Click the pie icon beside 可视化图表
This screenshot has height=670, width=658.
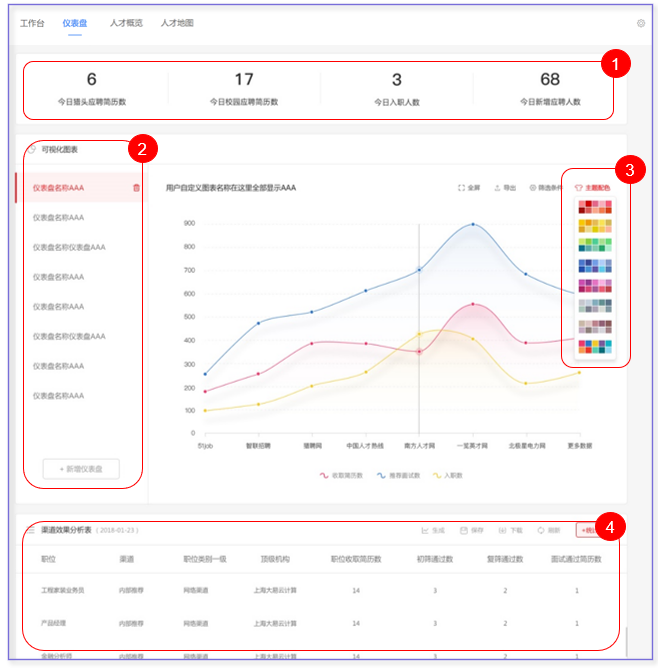pyautogui.click(x=32, y=150)
